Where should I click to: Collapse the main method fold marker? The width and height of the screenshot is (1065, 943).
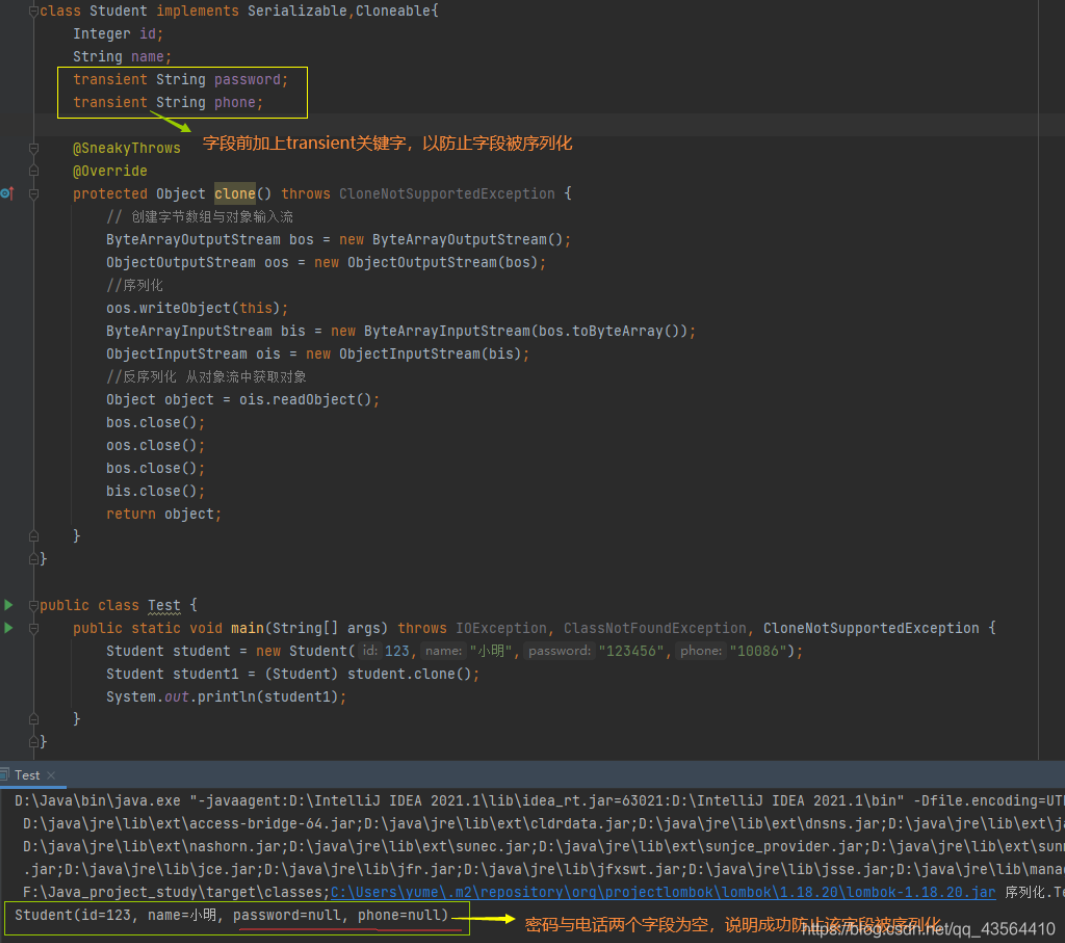pos(33,628)
